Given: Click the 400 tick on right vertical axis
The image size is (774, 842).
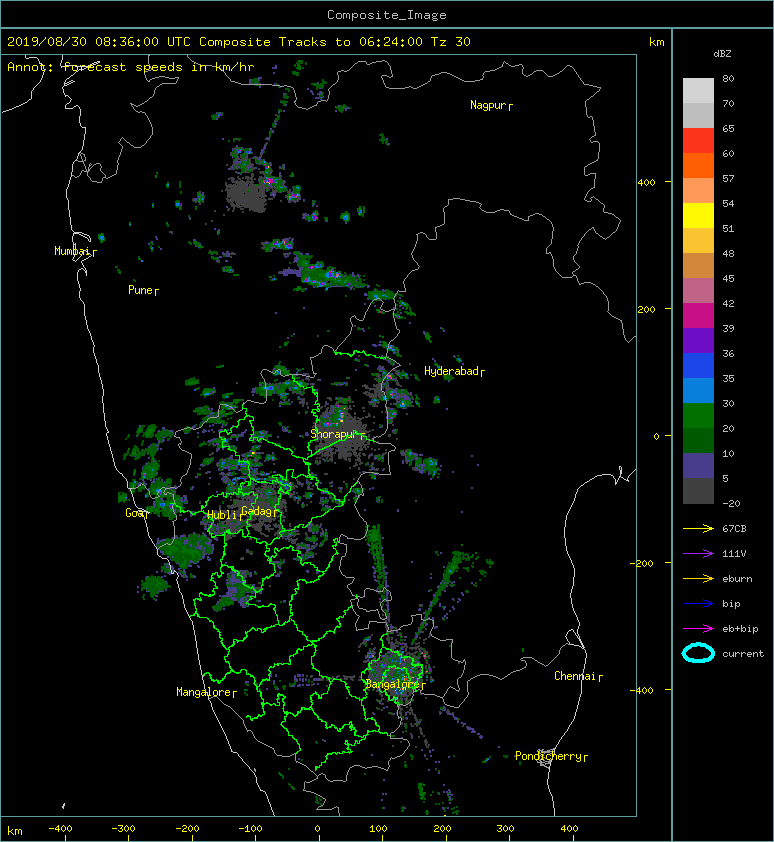Looking at the screenshot, I should click(647, 183).
